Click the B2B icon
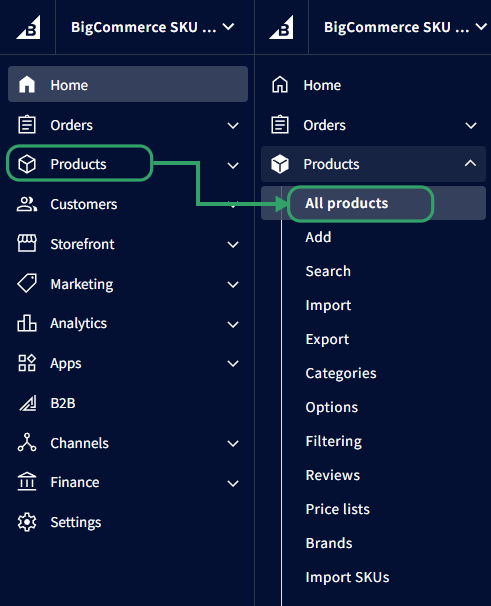The image size is (491, 606). coord(28,403)
